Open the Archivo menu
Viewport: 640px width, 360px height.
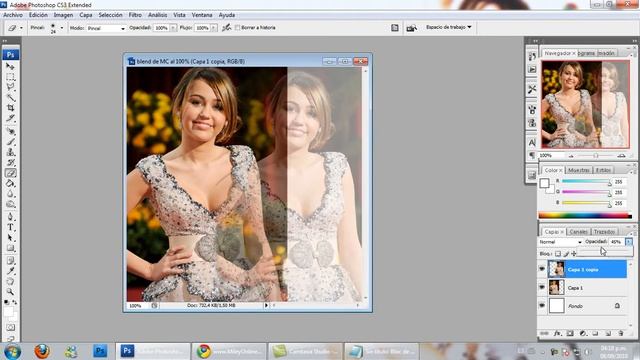(x=13, y=15)
